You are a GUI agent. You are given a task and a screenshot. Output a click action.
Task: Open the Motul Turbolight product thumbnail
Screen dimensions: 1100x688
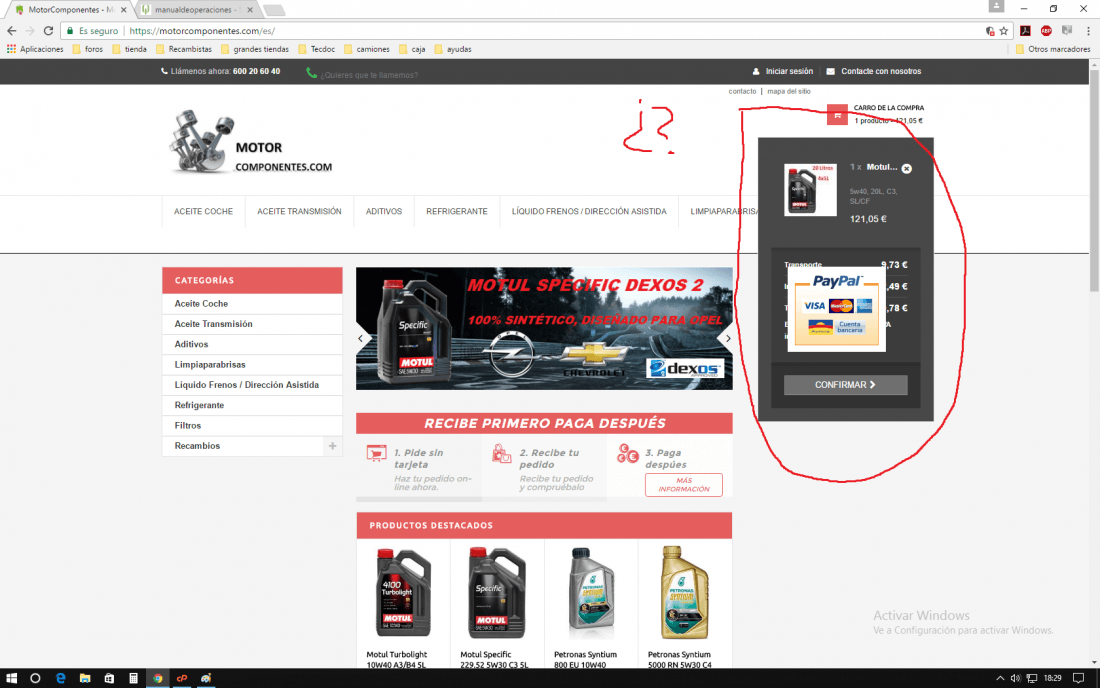click(x=403, y=593)
